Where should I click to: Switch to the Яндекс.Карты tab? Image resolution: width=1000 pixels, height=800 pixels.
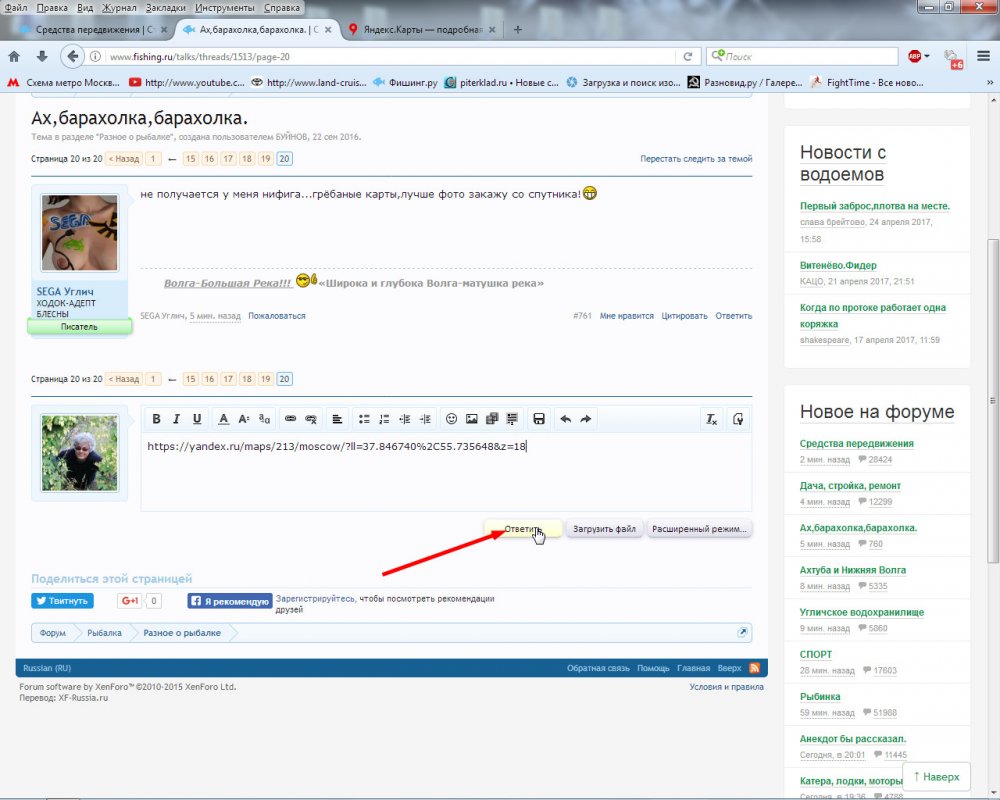tap(420, 30)
